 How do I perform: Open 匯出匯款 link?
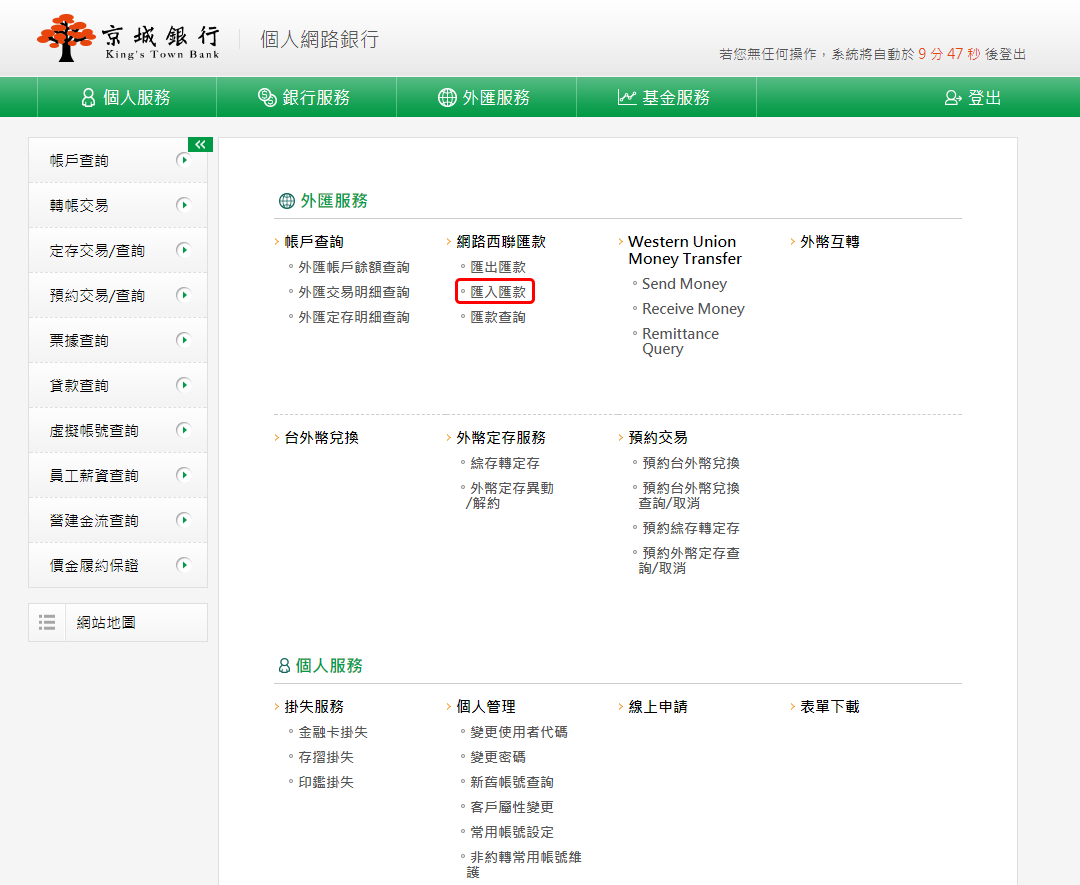coord(498,267)
